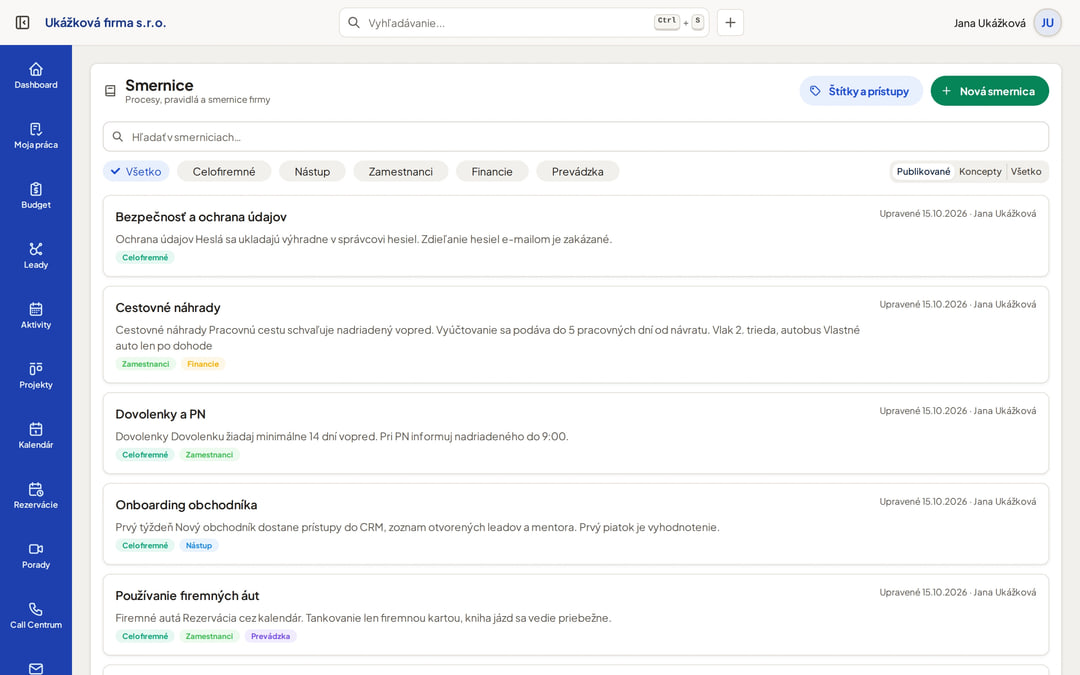Filter guidelines by Nástup tag
The height and width of the screenshot is (675, 1080).
tap(312, 172)
